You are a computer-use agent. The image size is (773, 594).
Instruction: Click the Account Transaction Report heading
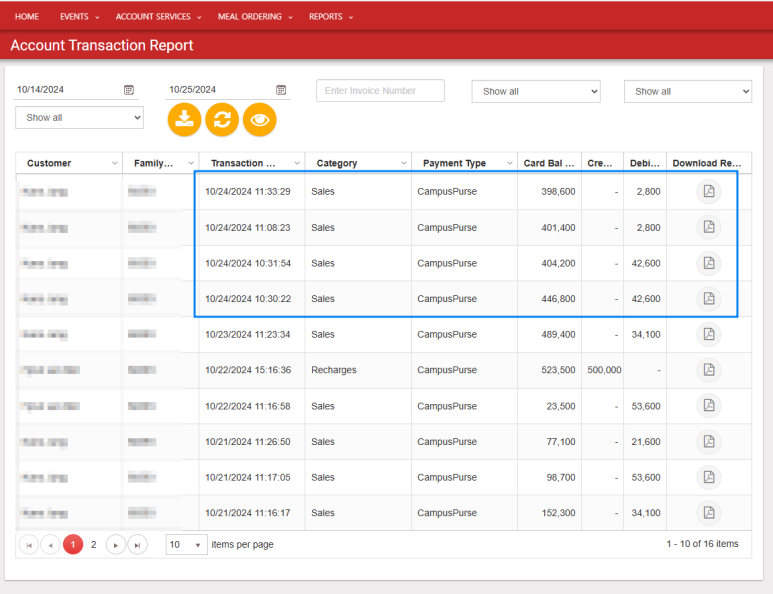[x=102, y=45]
